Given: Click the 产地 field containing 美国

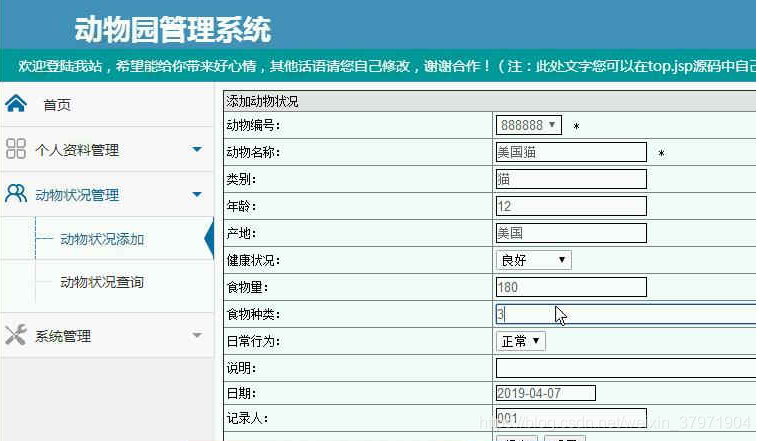Looking at the screenshot, I should (571, 233).
